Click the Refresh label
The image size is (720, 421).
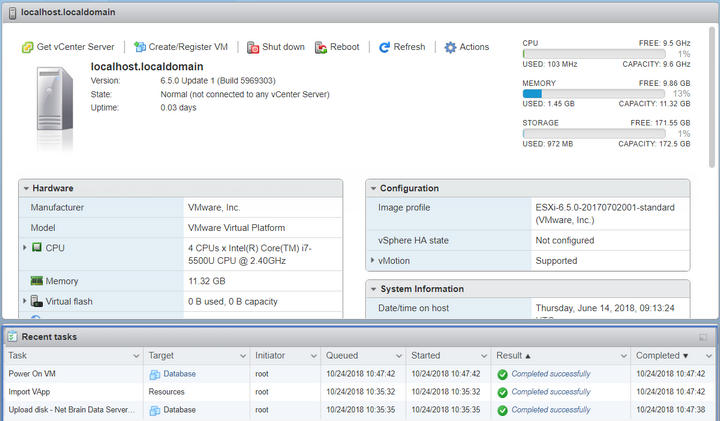coord(409,47)
